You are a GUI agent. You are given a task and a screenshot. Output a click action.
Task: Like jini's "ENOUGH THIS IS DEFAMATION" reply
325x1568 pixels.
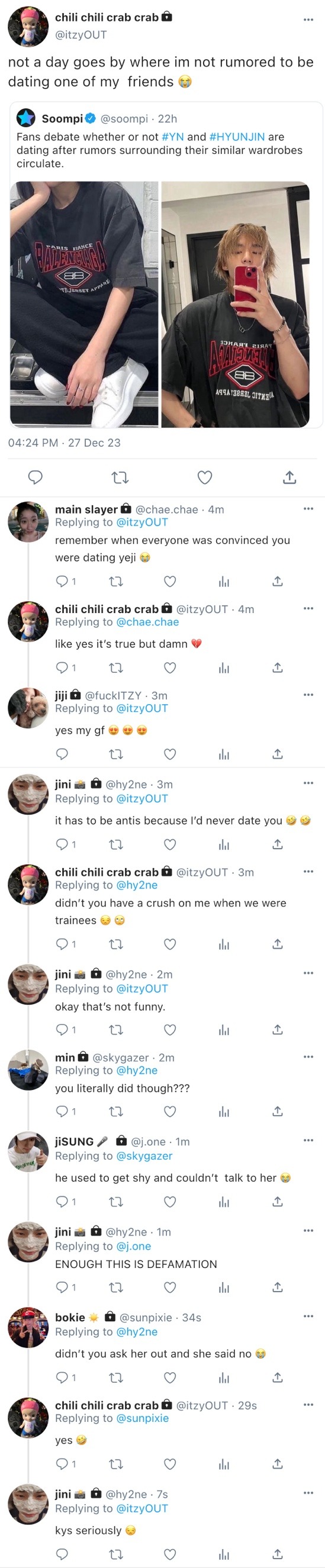[170, 1287]
